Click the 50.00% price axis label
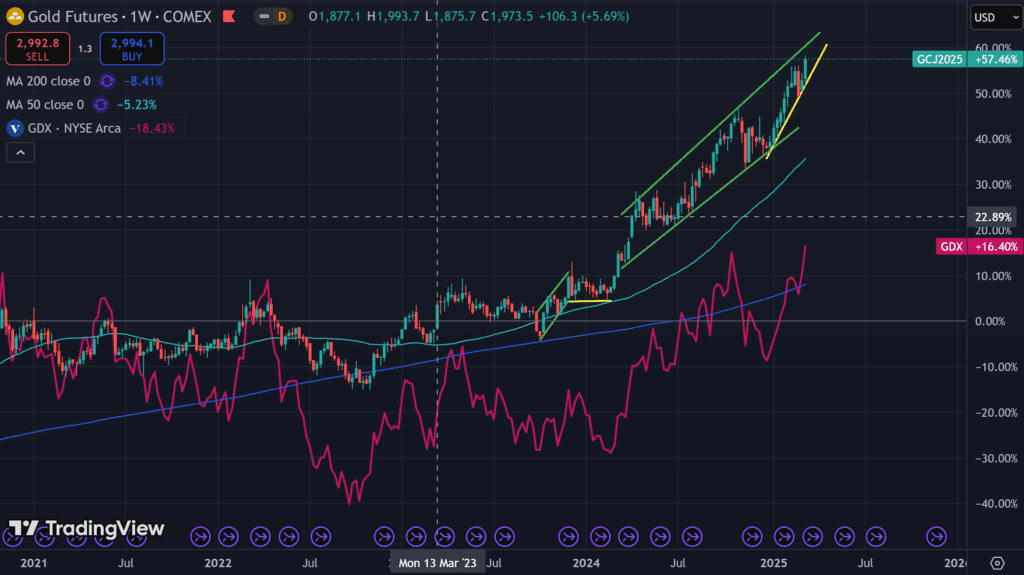This screenshot has height=575, width=1024. 993,93
